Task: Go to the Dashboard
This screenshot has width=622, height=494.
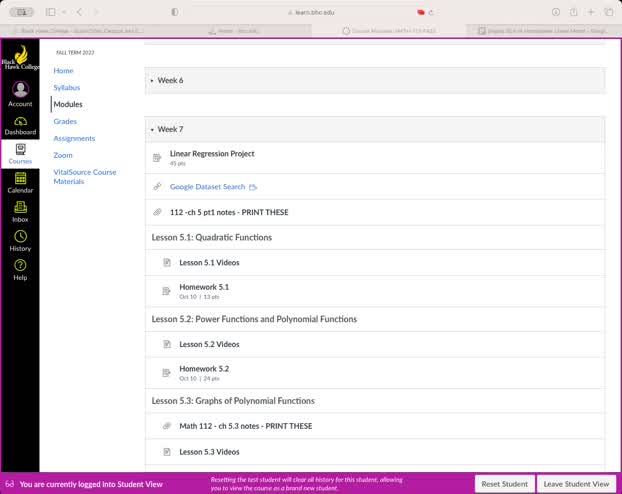Action: 20,125
